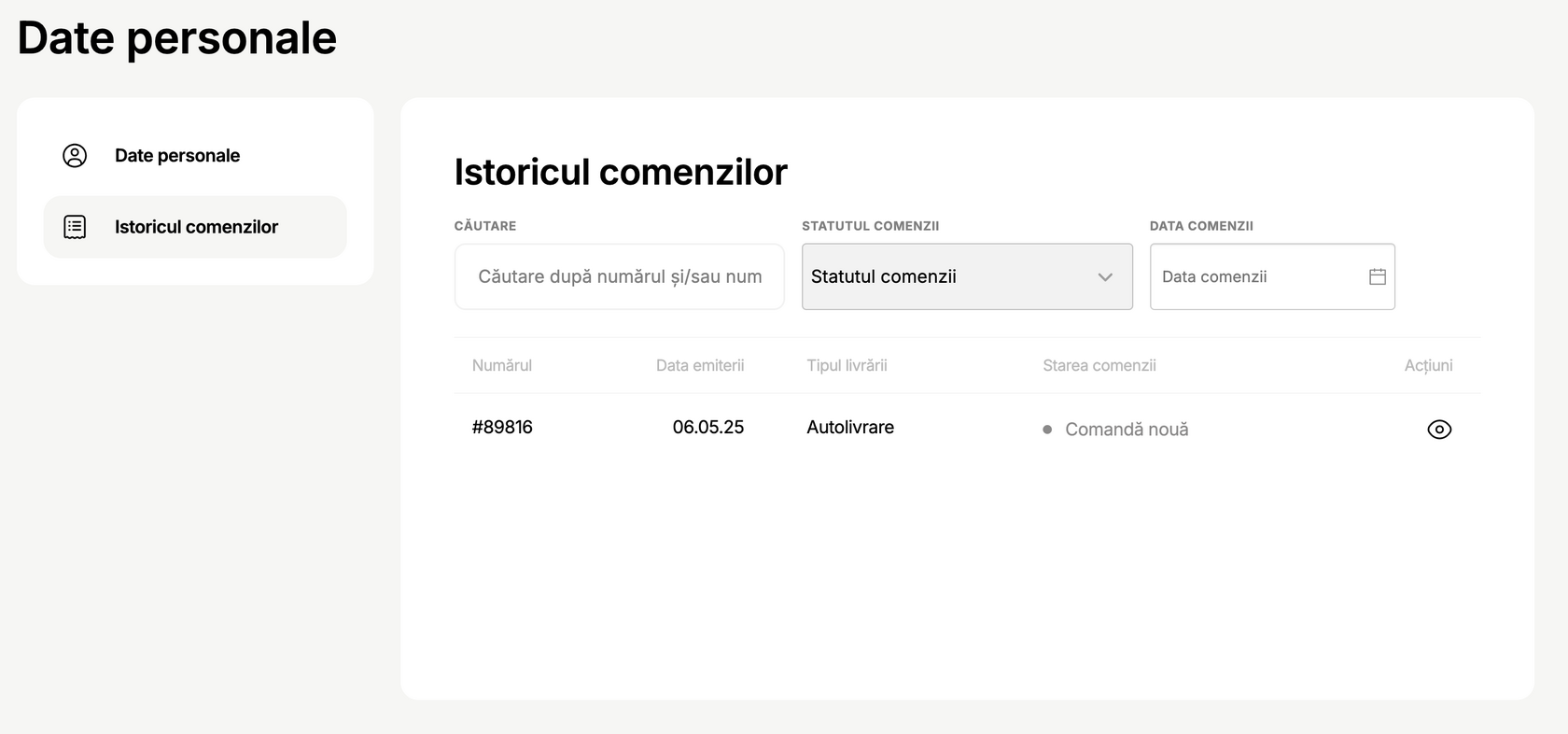1568x734 pixels.
Task: Click the Comandă nouă status label
Action: [x=1127, y=430]
